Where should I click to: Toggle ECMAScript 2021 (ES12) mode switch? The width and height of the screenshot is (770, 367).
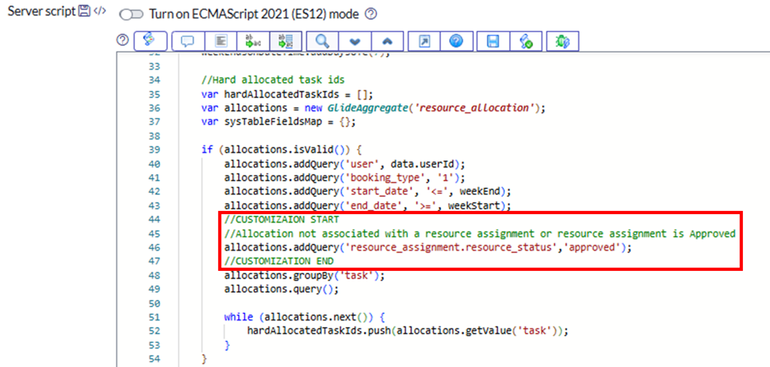(x=131, y=15)
